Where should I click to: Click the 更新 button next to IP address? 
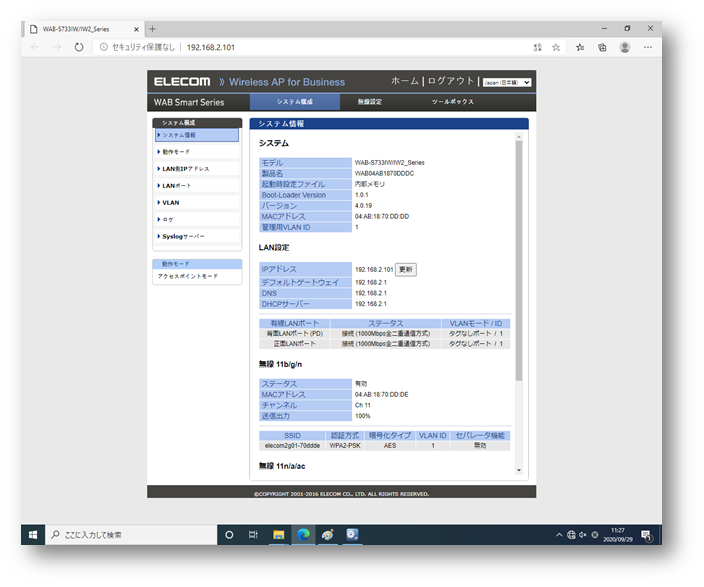405,269
